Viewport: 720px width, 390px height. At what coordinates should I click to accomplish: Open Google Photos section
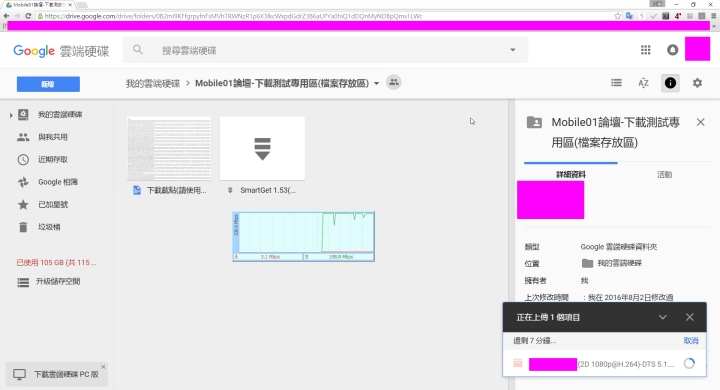click(x=57, y=182)
